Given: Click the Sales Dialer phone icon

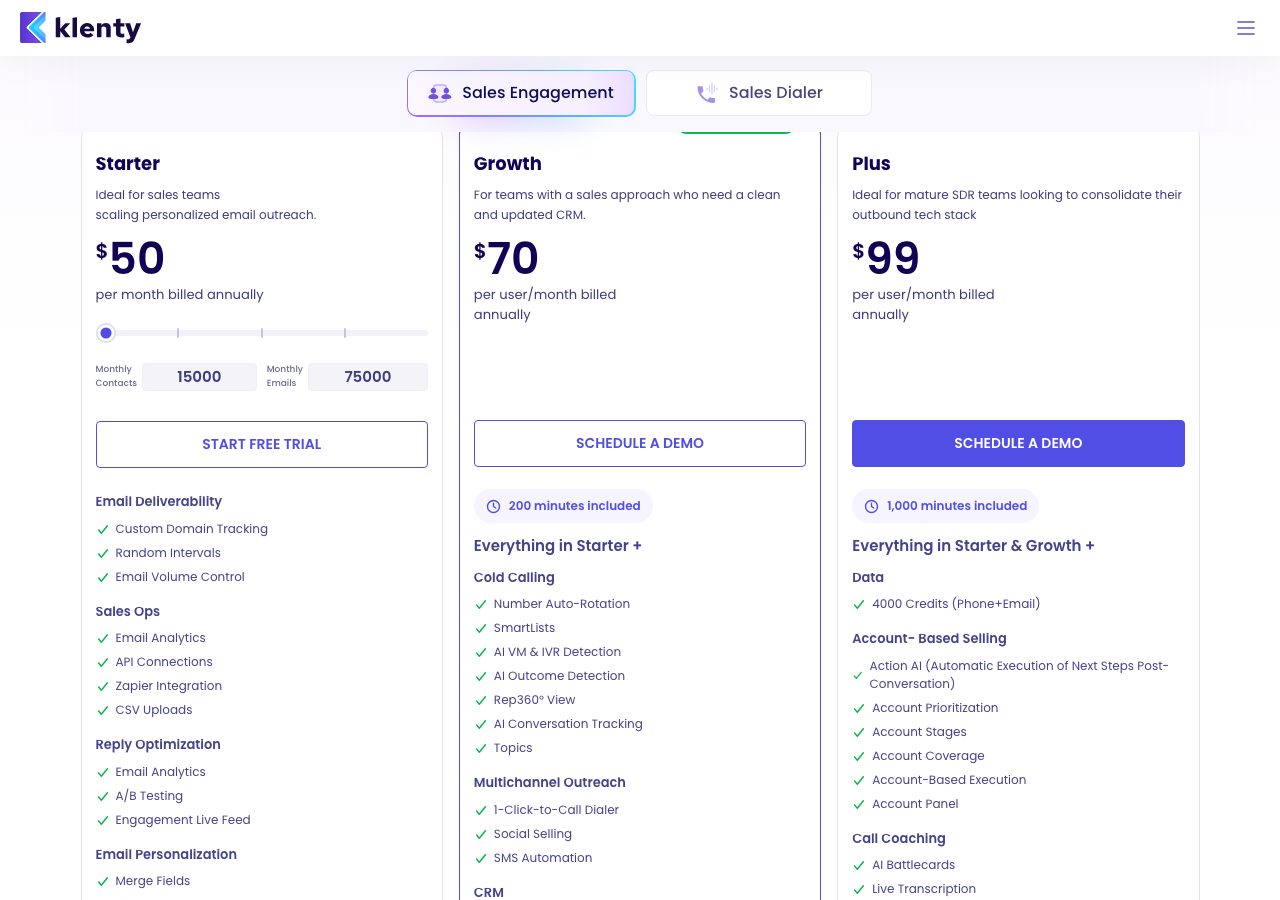Looking at the screenshot, I should 707,93.
